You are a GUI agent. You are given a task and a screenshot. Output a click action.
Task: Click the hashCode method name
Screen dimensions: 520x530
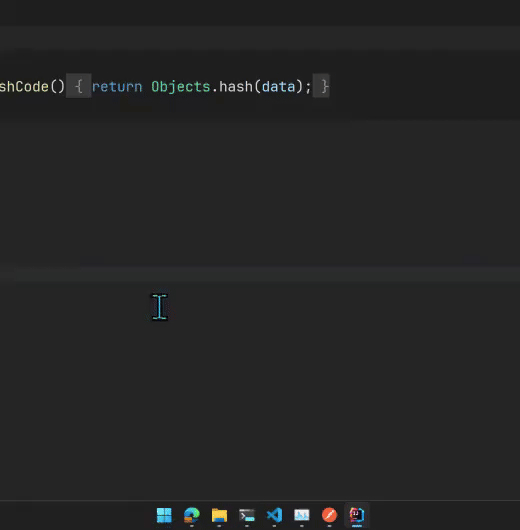click(x=24, y=87)
